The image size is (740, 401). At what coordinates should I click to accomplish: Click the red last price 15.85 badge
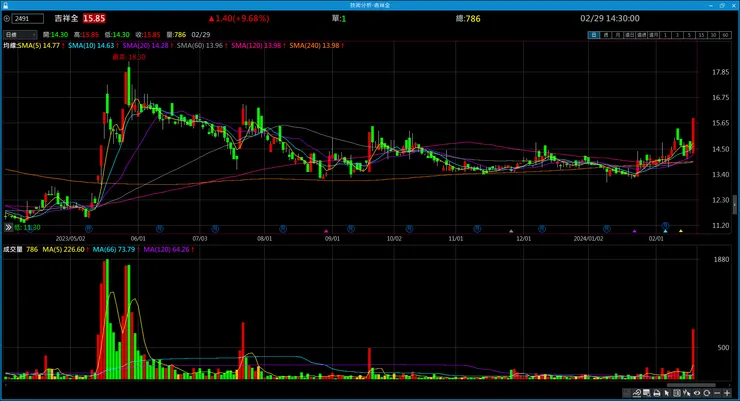pyautogui.click(x=94, y=18)
